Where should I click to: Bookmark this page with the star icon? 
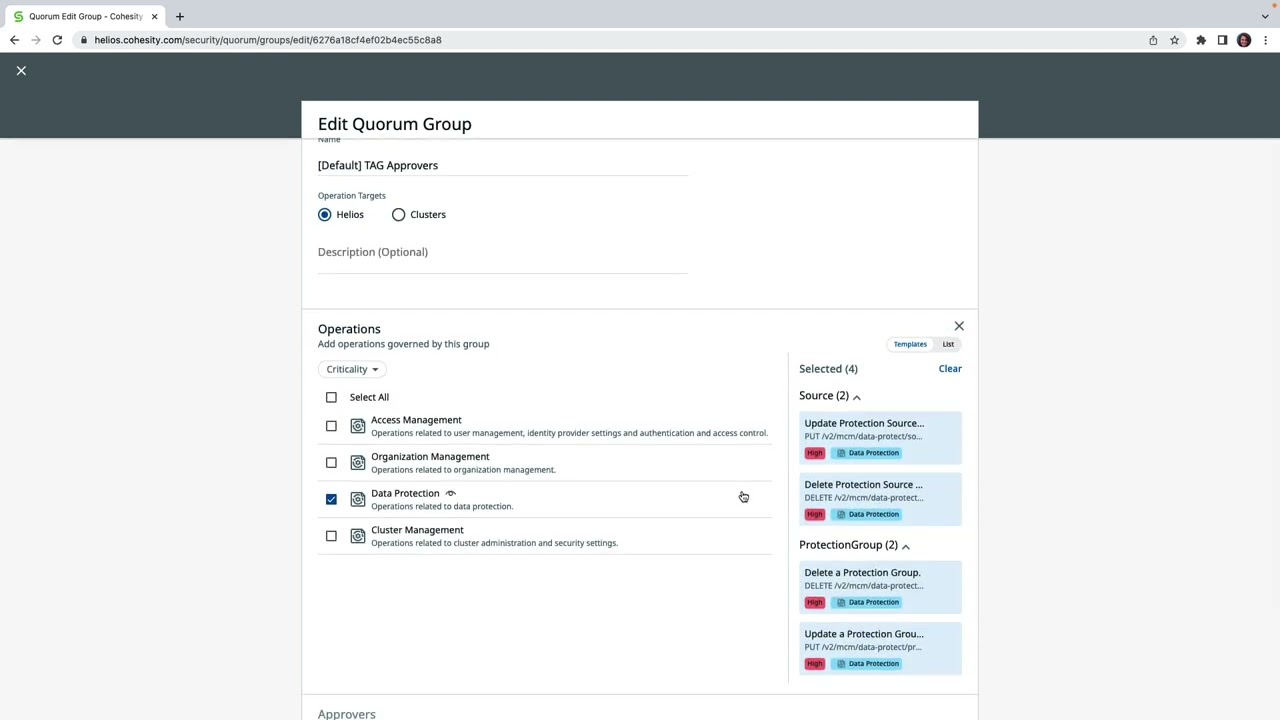(x=1175, y=40)
